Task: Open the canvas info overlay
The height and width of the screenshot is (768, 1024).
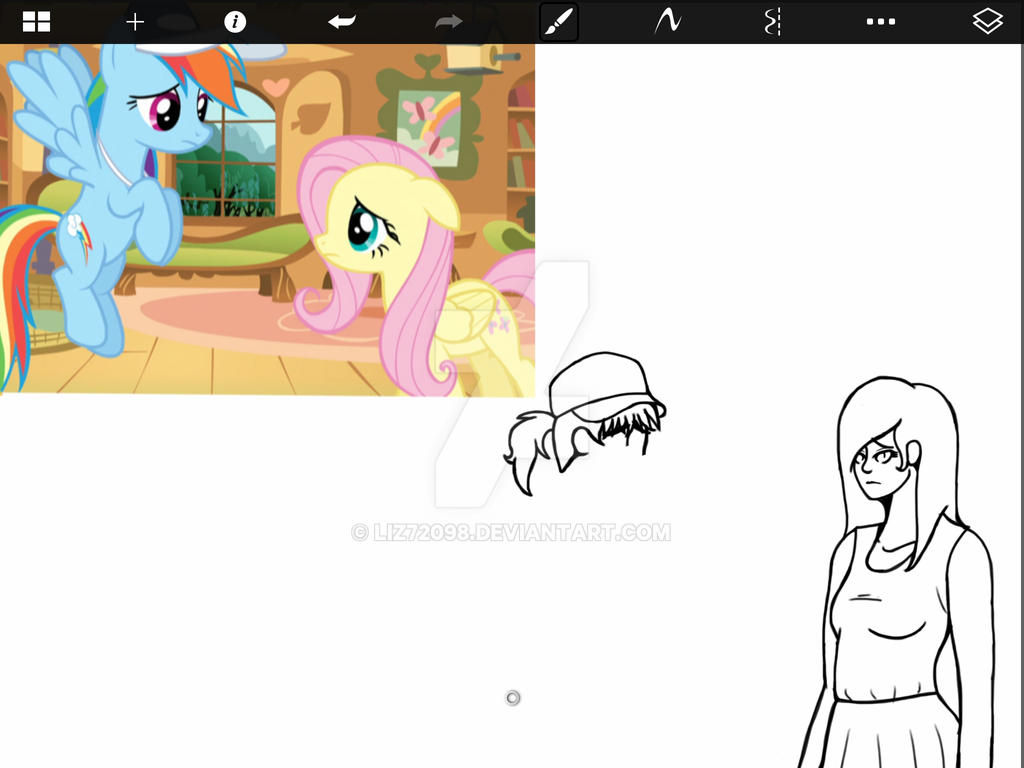Action: point(236,20)
